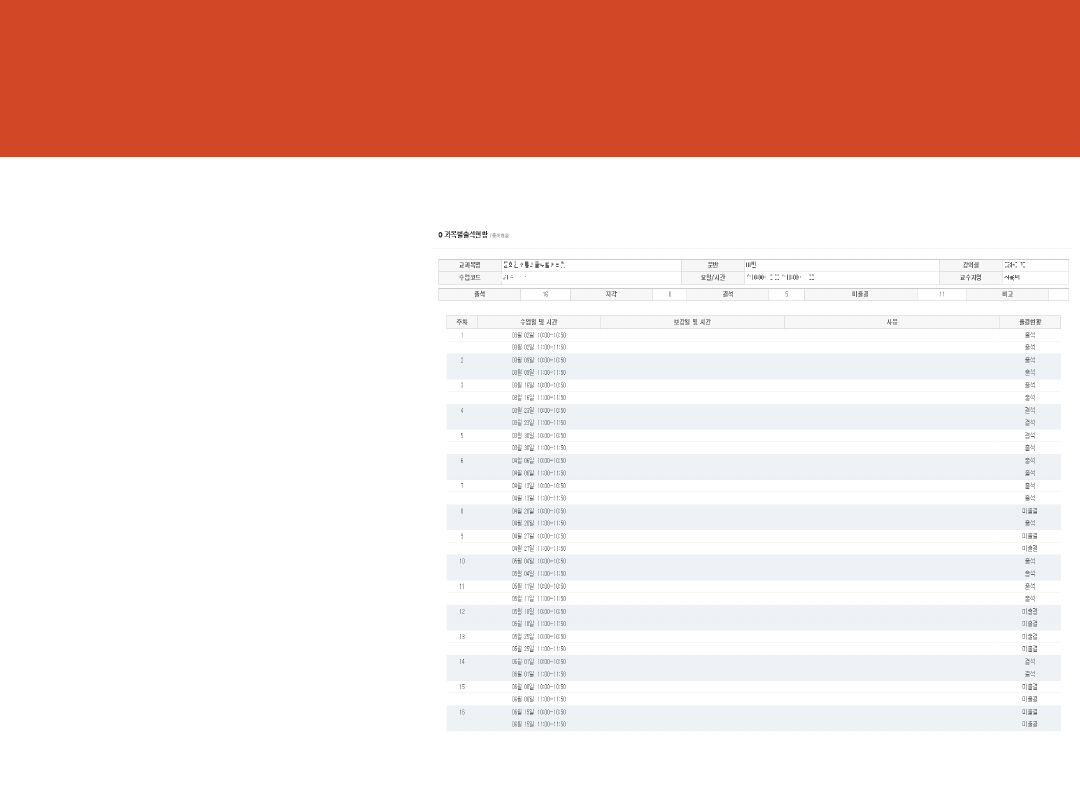Select the 주차 column header

(x=462, y=322)
